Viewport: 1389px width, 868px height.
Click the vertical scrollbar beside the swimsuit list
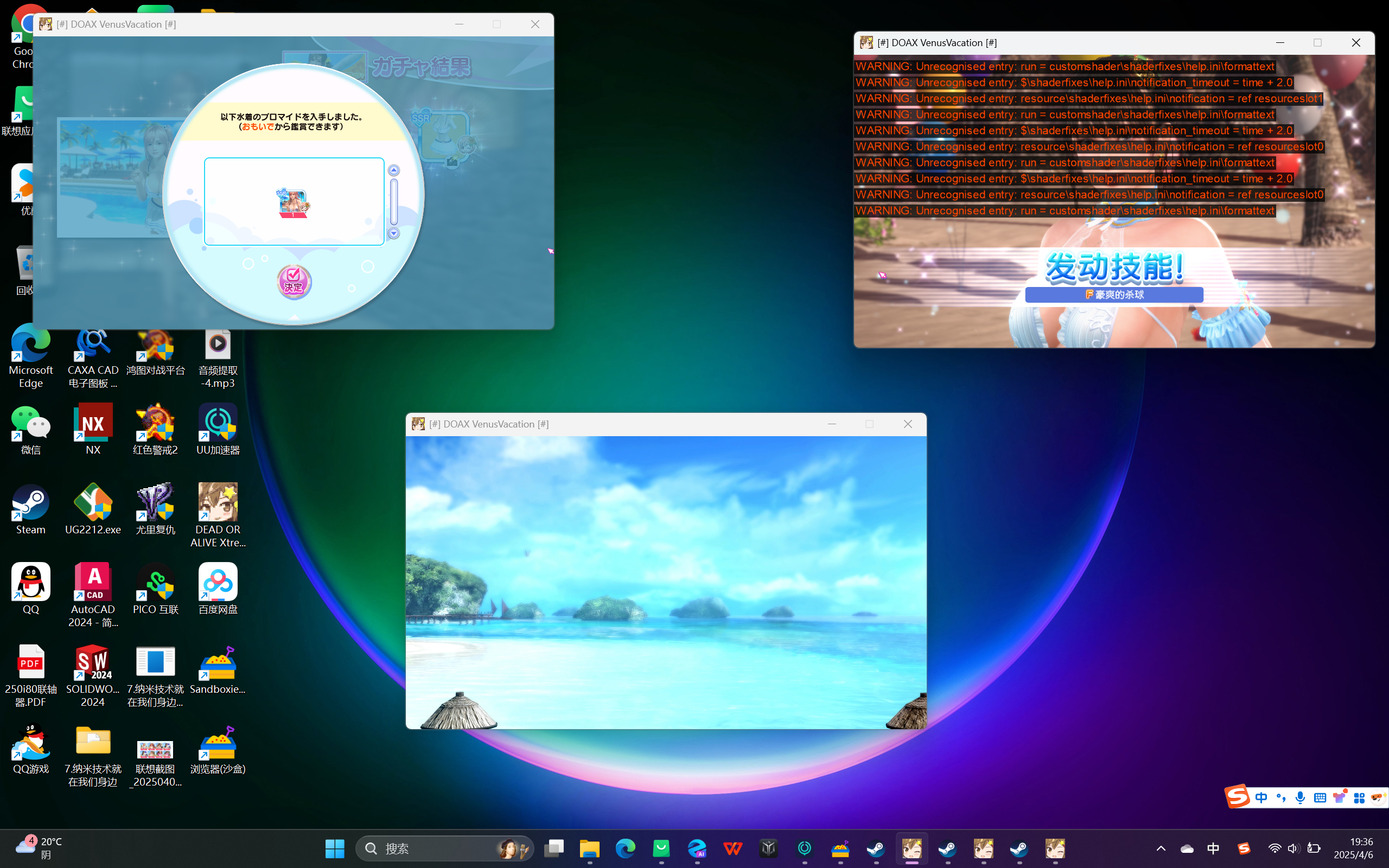[x=394, y=202]
